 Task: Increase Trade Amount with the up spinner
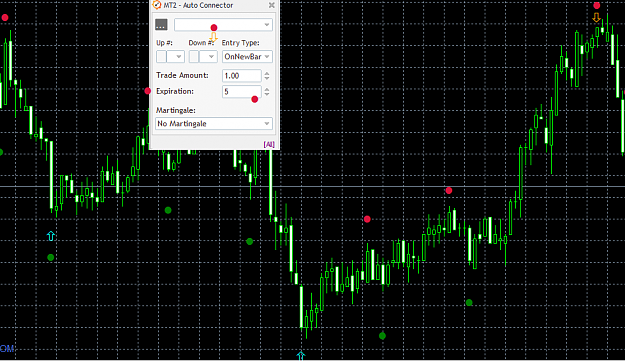pyautogui.click(x=267, y=73)
